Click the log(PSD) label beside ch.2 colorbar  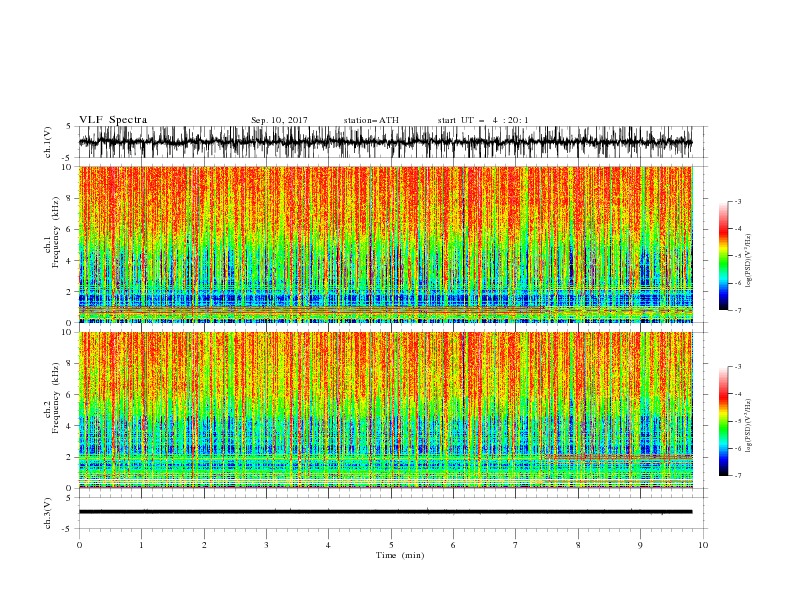click(x=749, y=425)
